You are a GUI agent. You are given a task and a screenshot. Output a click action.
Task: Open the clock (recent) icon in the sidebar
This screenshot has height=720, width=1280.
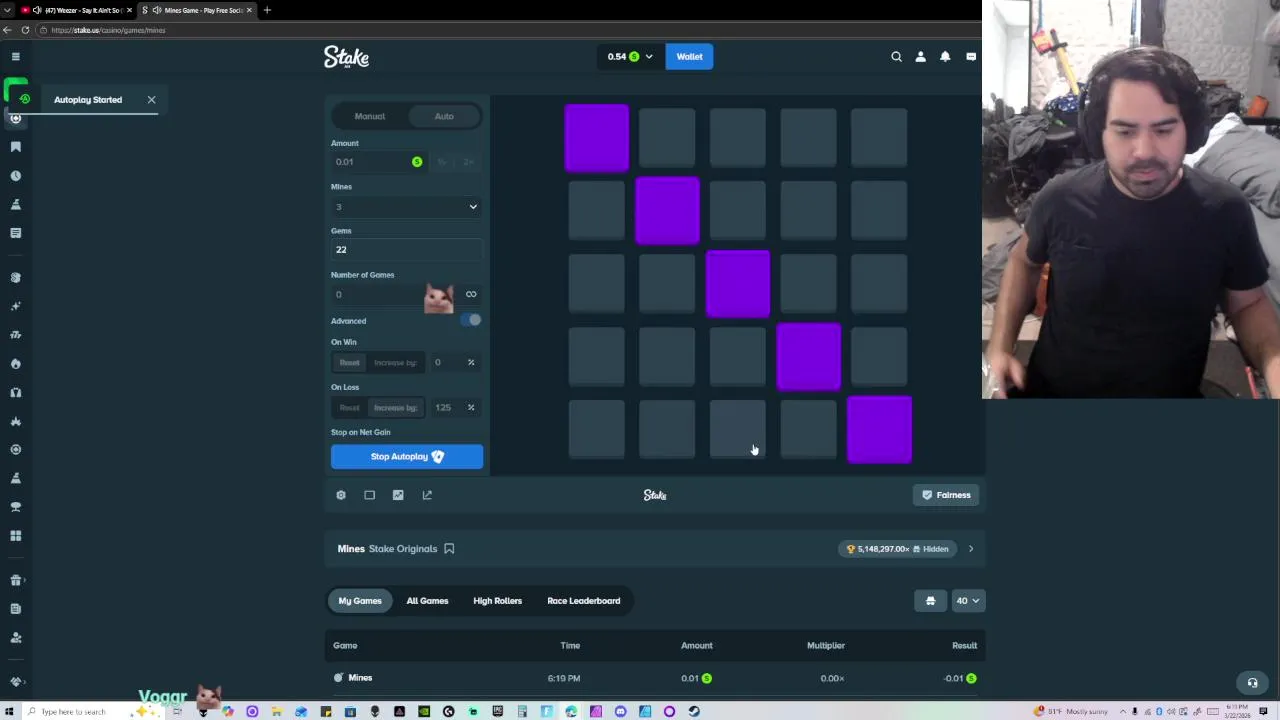[x=15, y=176]
